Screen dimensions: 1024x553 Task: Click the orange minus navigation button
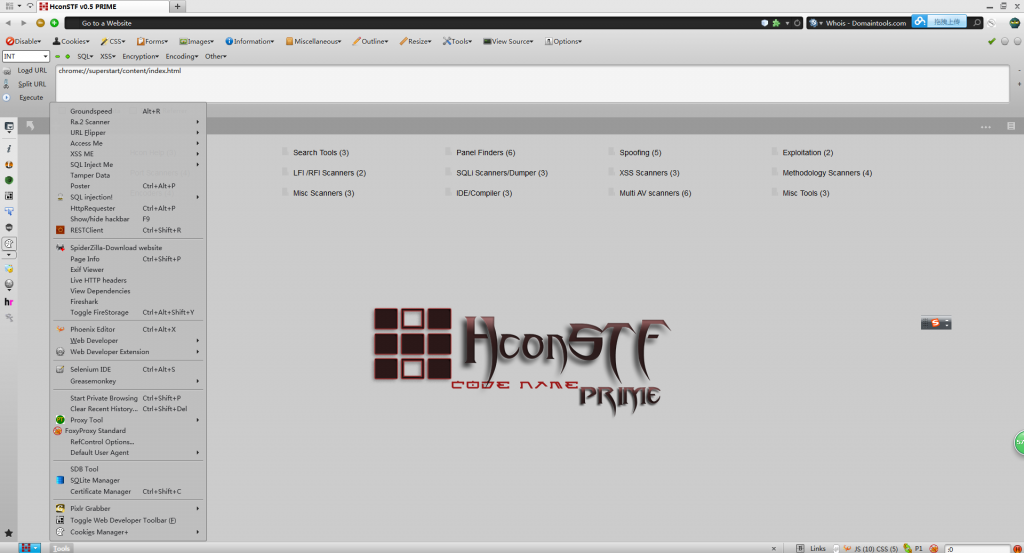click(40, 23)
